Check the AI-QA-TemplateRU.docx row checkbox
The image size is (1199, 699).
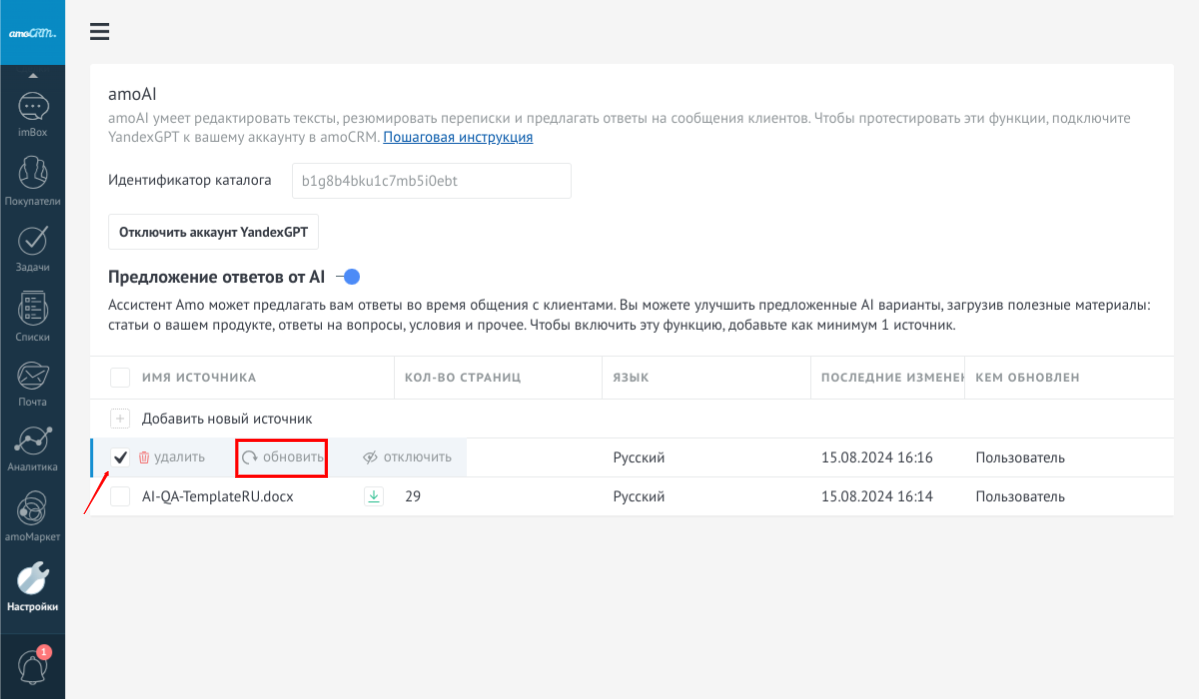pyautogui.click(x=120, y=497)
